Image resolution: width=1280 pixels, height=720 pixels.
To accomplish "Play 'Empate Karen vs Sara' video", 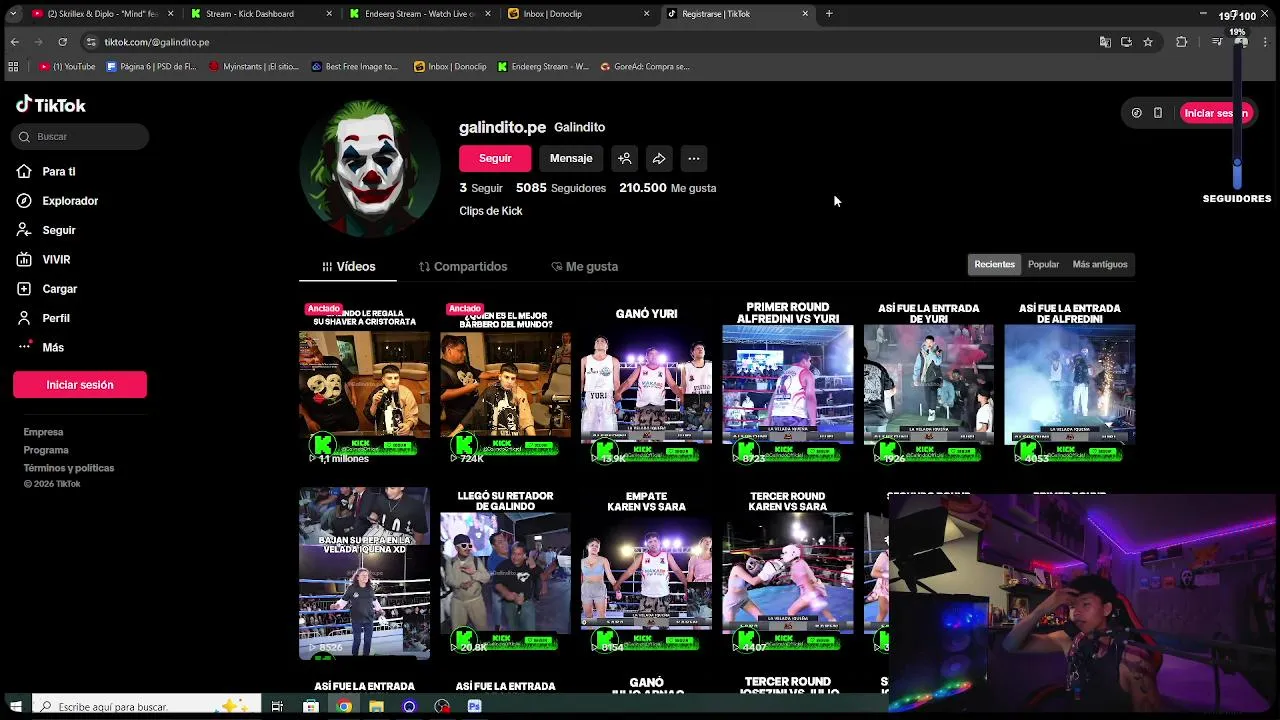I will pos(646,573).
